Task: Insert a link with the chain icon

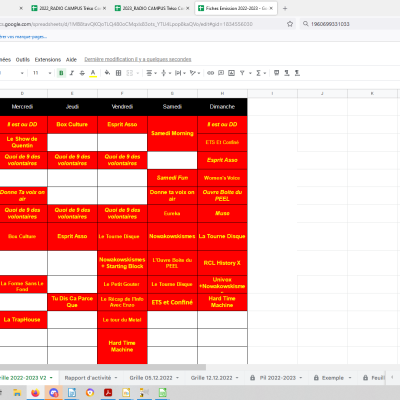Action: [210, 73]
